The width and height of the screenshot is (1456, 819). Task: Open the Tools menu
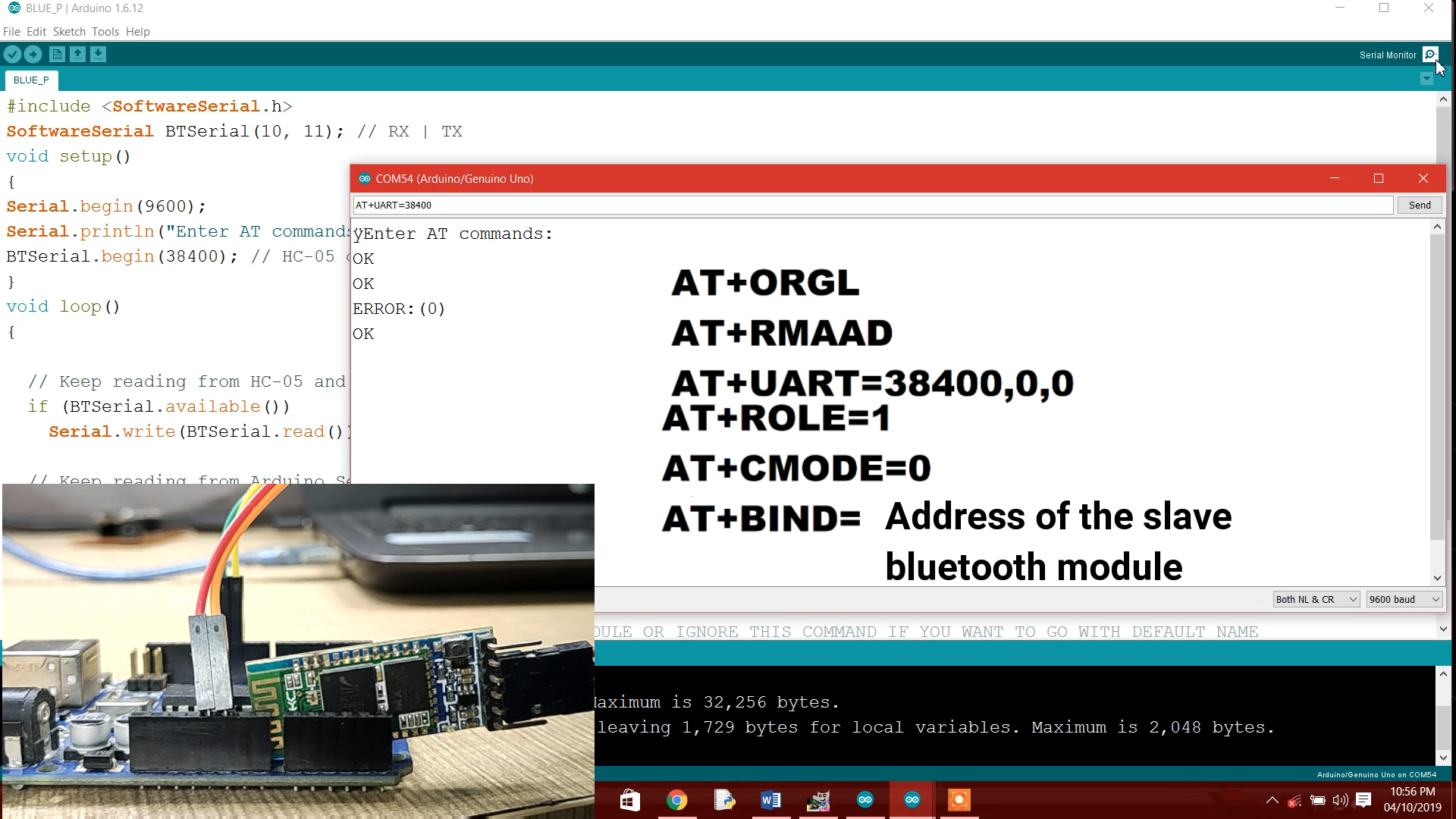[x=105, y=31]
